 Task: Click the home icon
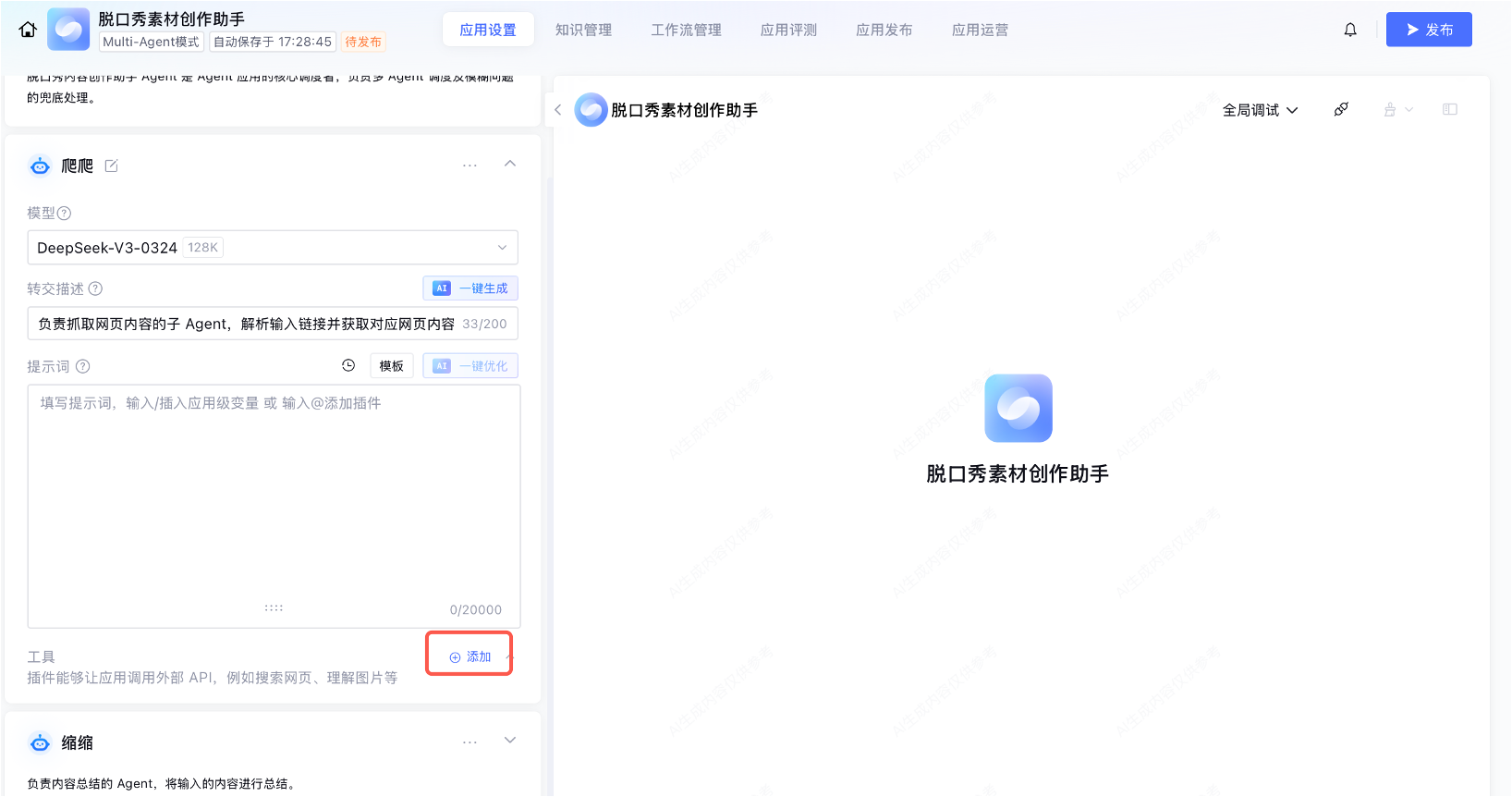pyautogui.click(x=28, y=30)
